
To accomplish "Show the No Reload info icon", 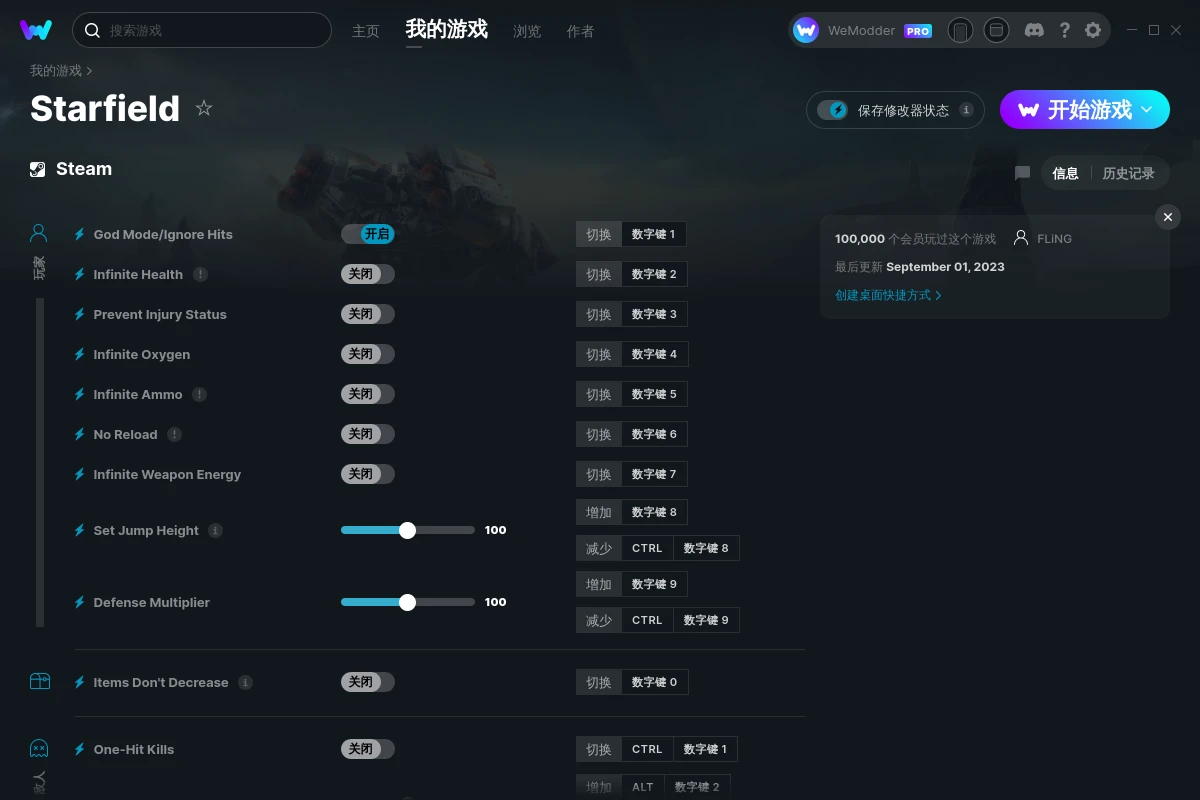I will pos(175,434).
